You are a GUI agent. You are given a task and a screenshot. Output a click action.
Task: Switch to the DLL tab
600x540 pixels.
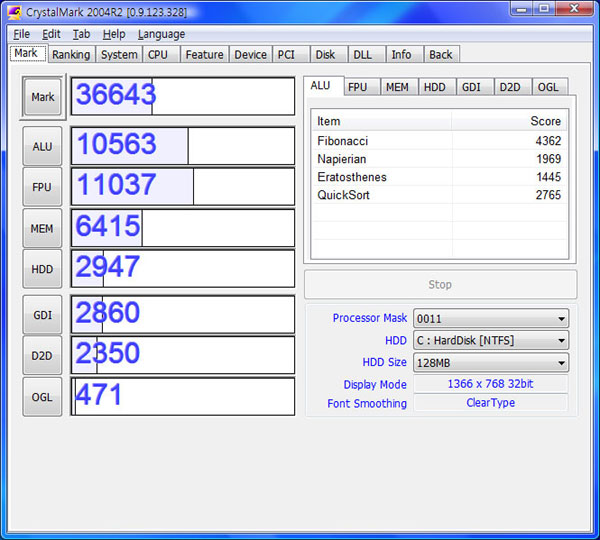pos(367,55)
